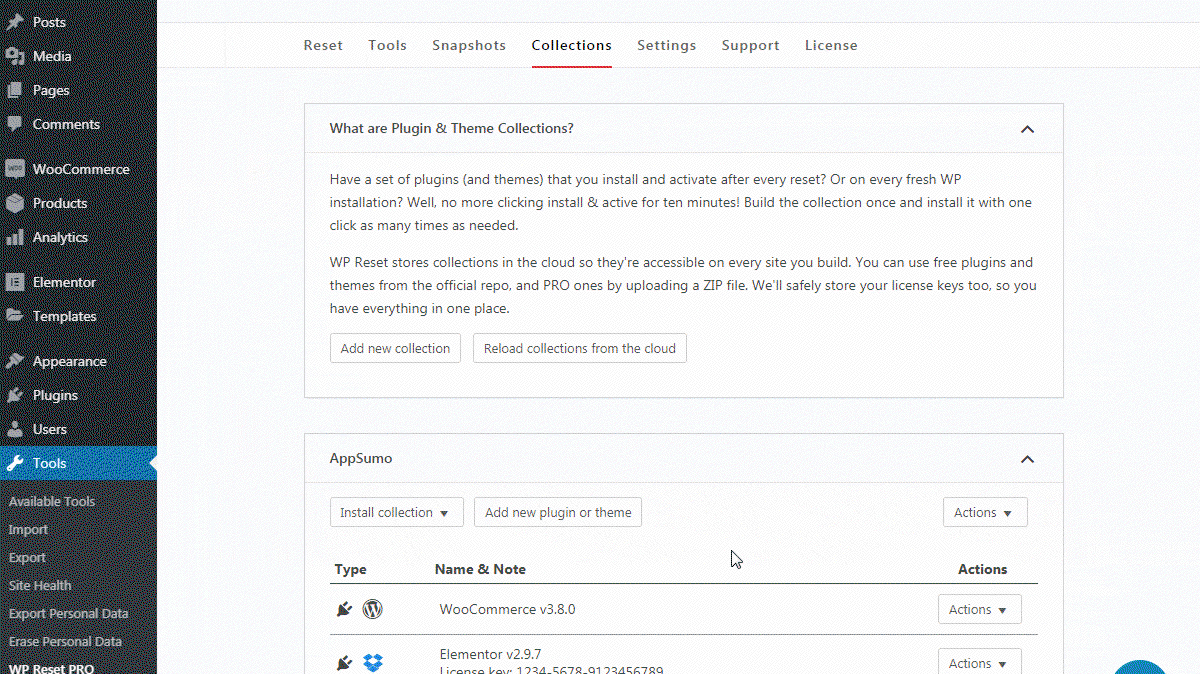Open Actions dropdown for WooCommerce v3.8.0
Viewport: 1200px width, 674px height.
980,609
